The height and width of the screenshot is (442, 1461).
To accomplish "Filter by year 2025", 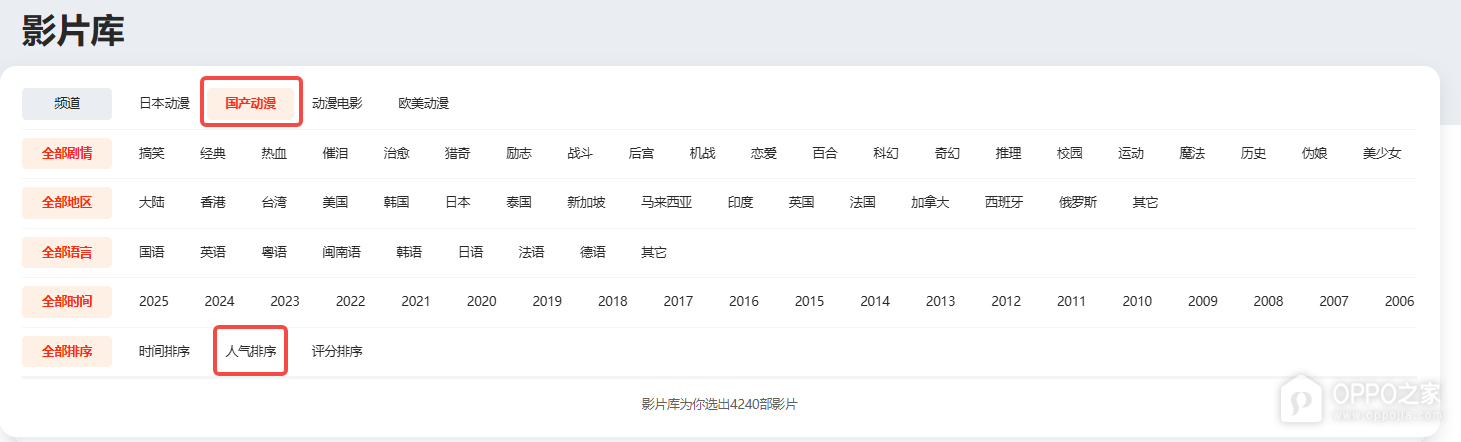I will 154,301.
